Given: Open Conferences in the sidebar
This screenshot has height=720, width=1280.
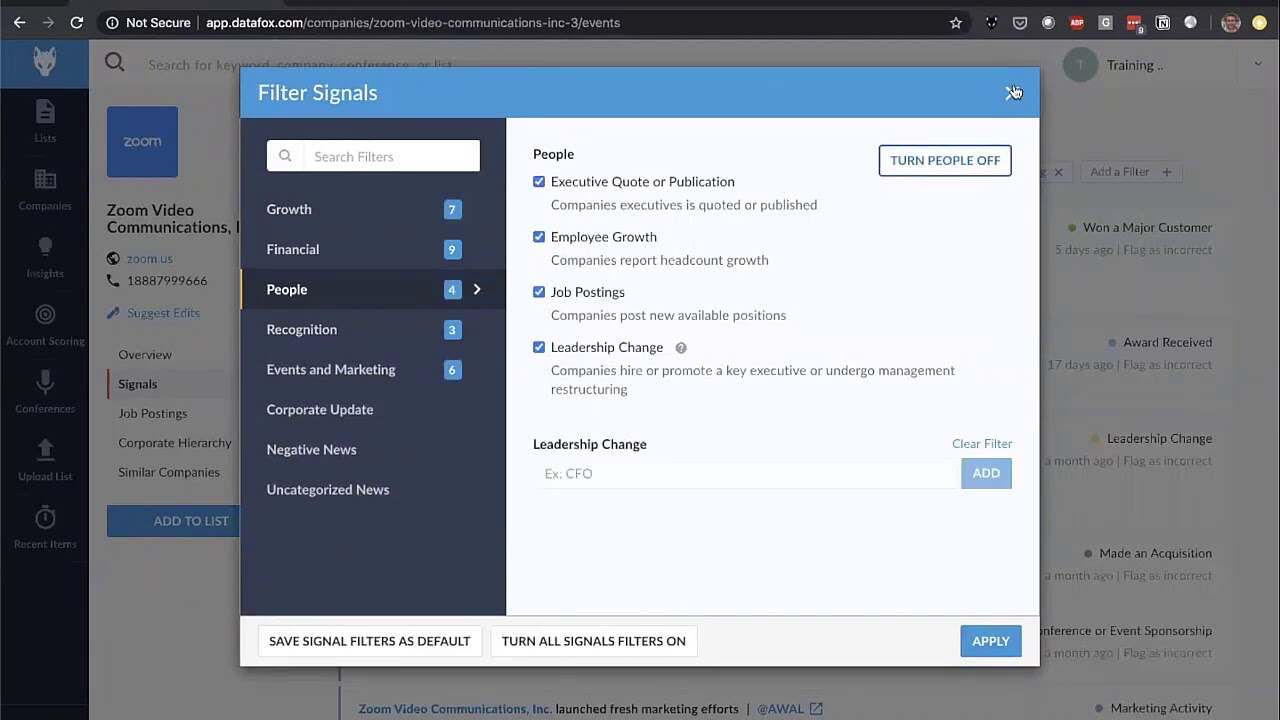Looking at the screenshot, I should 44,394.
